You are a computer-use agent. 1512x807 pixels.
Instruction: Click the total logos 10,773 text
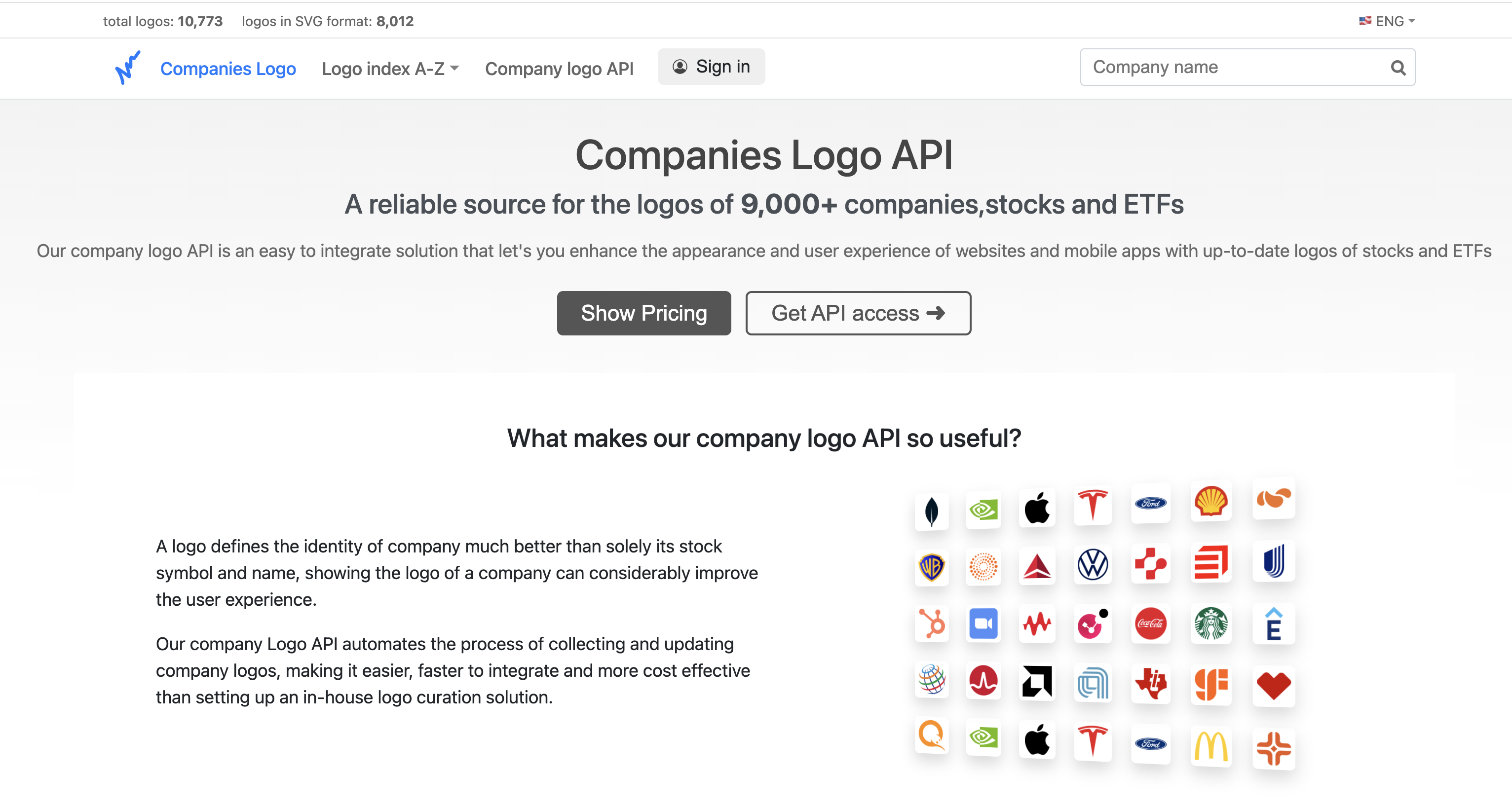[163, 21]
